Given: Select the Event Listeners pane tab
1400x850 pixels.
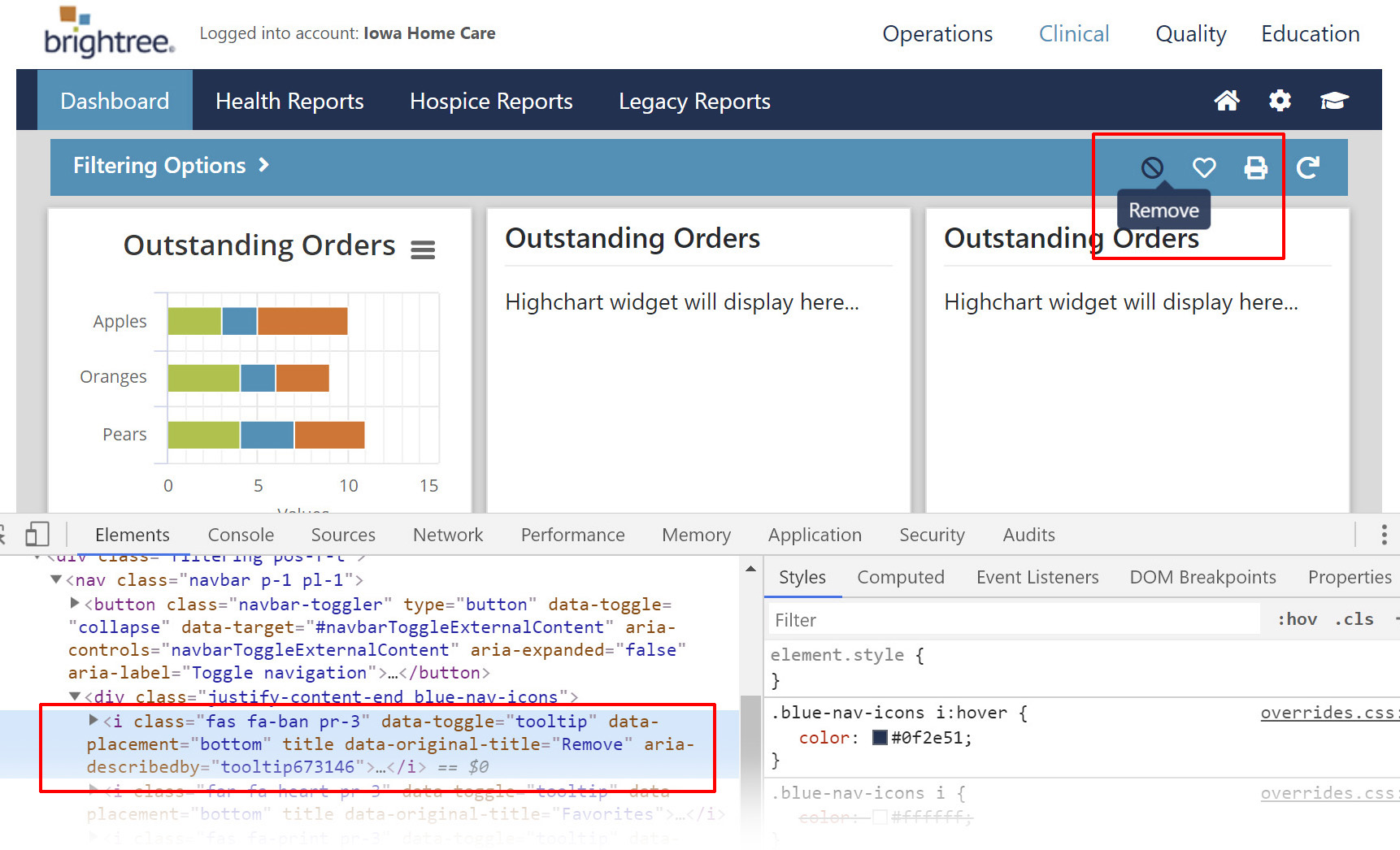Looking at the screenshot, I should point(1037,577).
